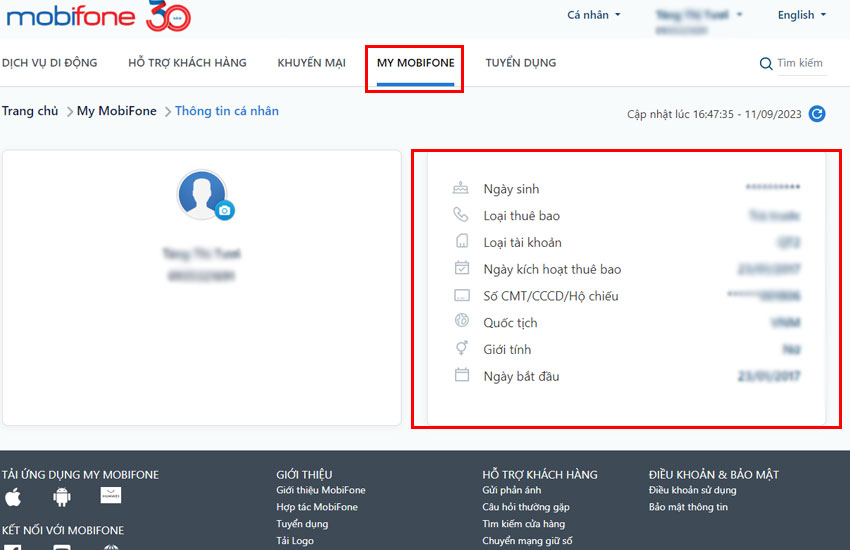Click ĐIỀU KHOẢN & BẢO MẬT heading
This screenshot has height=550, width=850.
[713, 475]
